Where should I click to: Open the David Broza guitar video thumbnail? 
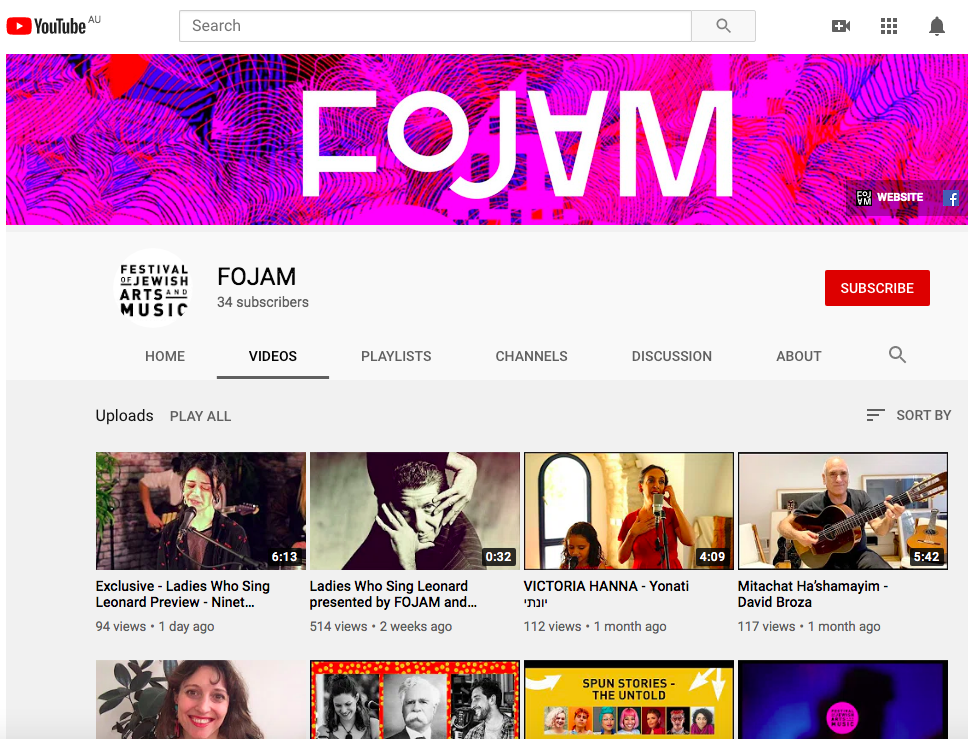[842, 511]
